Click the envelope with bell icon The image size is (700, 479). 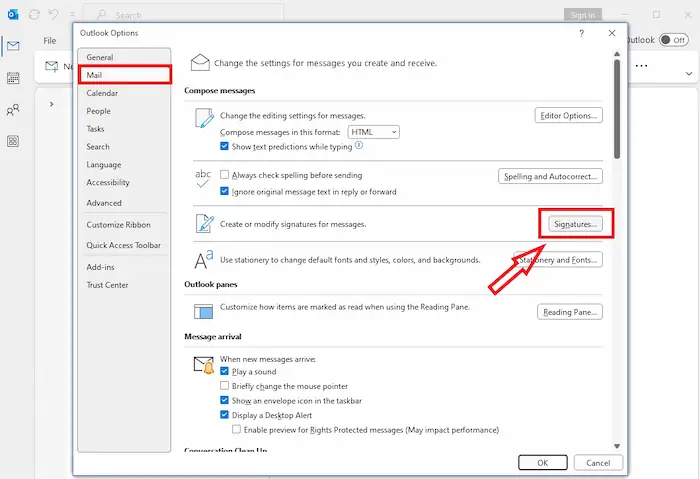(204, 365)
